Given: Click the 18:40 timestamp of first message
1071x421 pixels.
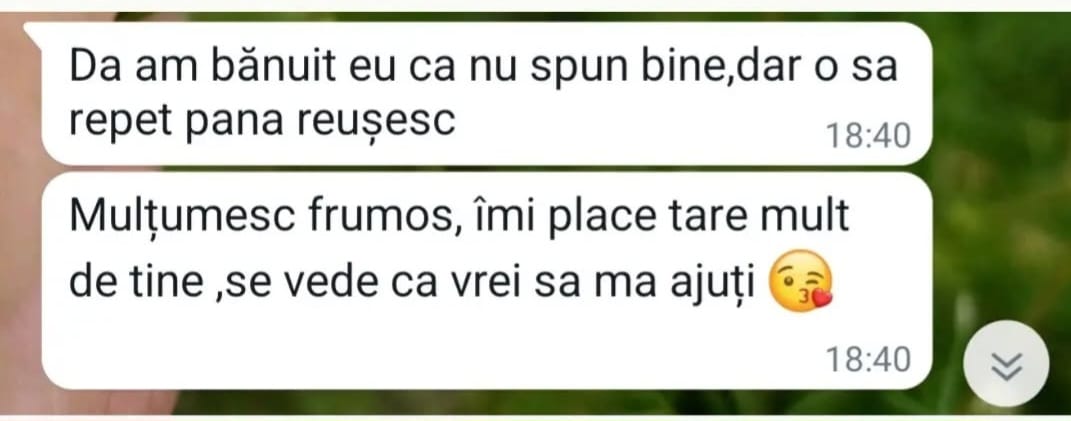Looking at the screenshot, I should 869,136.
